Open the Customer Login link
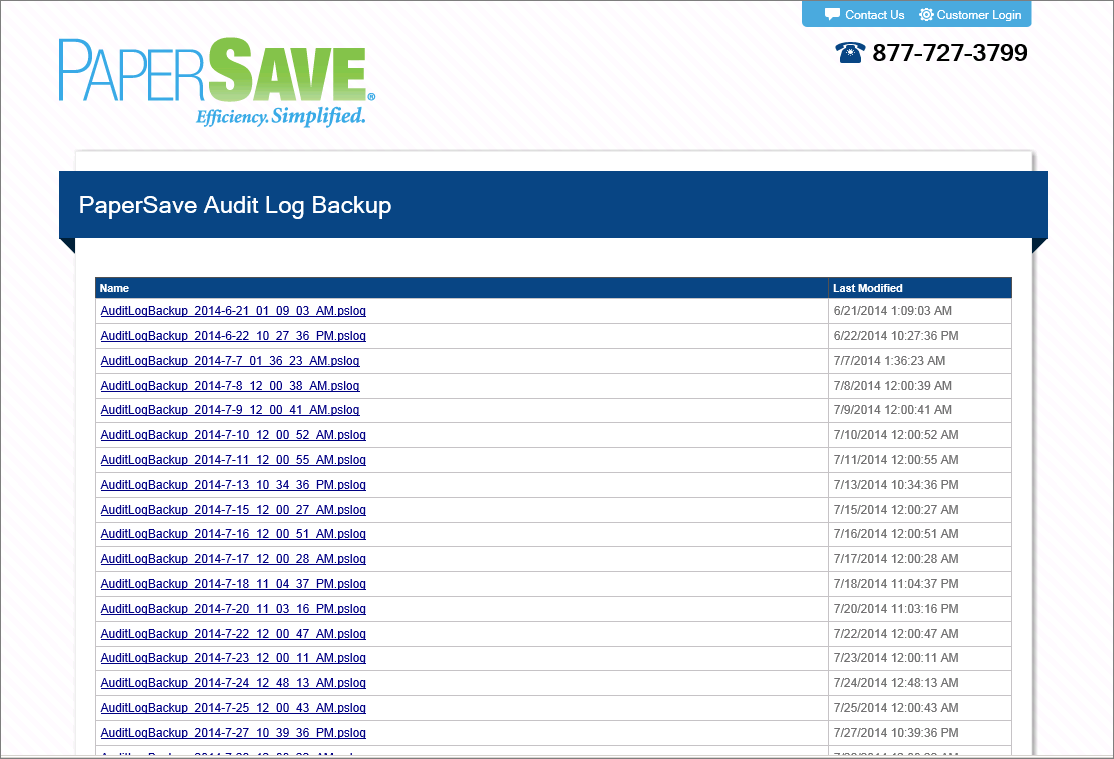The image size is (1114, 759). tap(978, 15)
